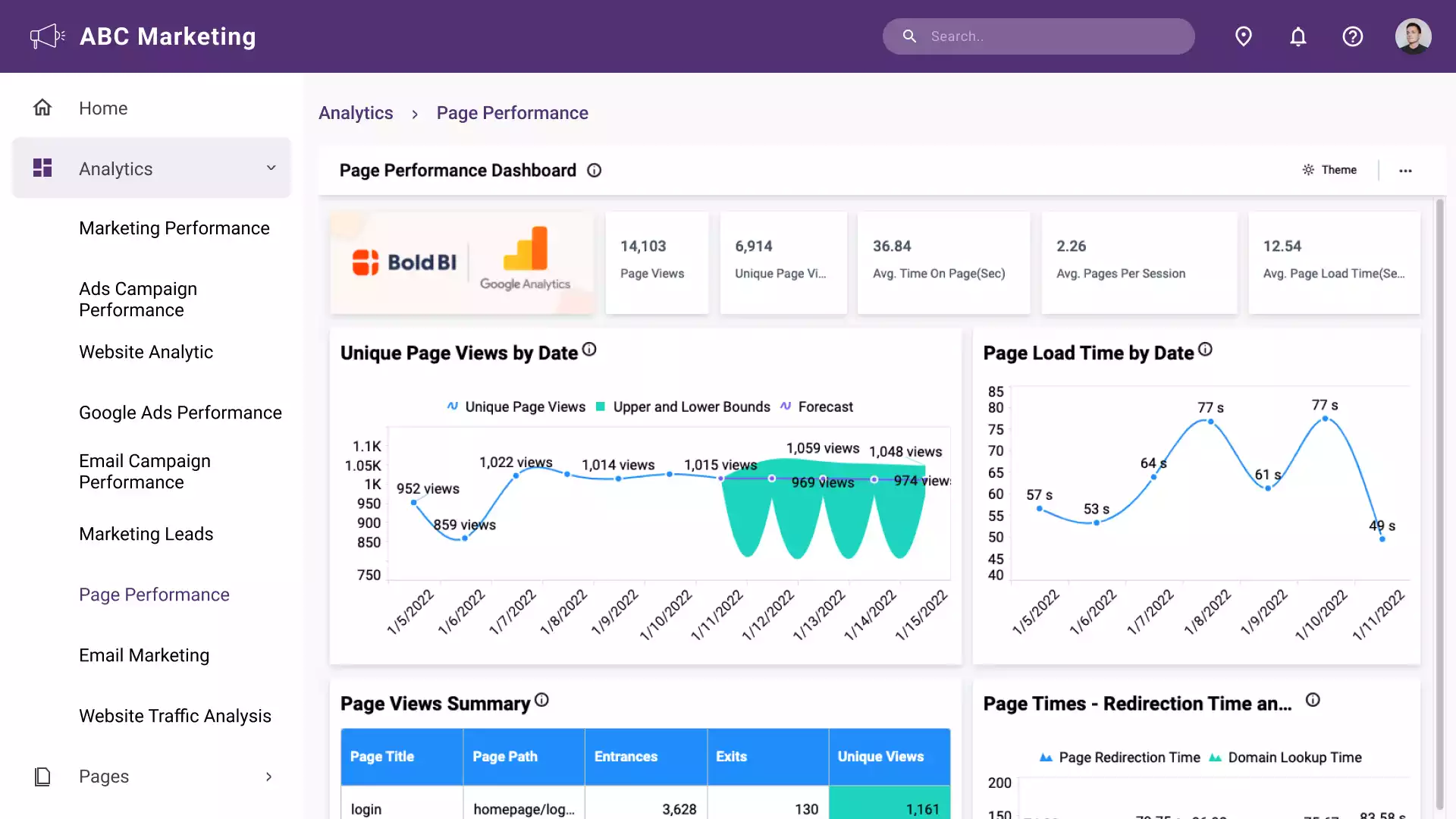
Task: Collapse the Analytics sidebar section
Action: (x=271, y=168)
